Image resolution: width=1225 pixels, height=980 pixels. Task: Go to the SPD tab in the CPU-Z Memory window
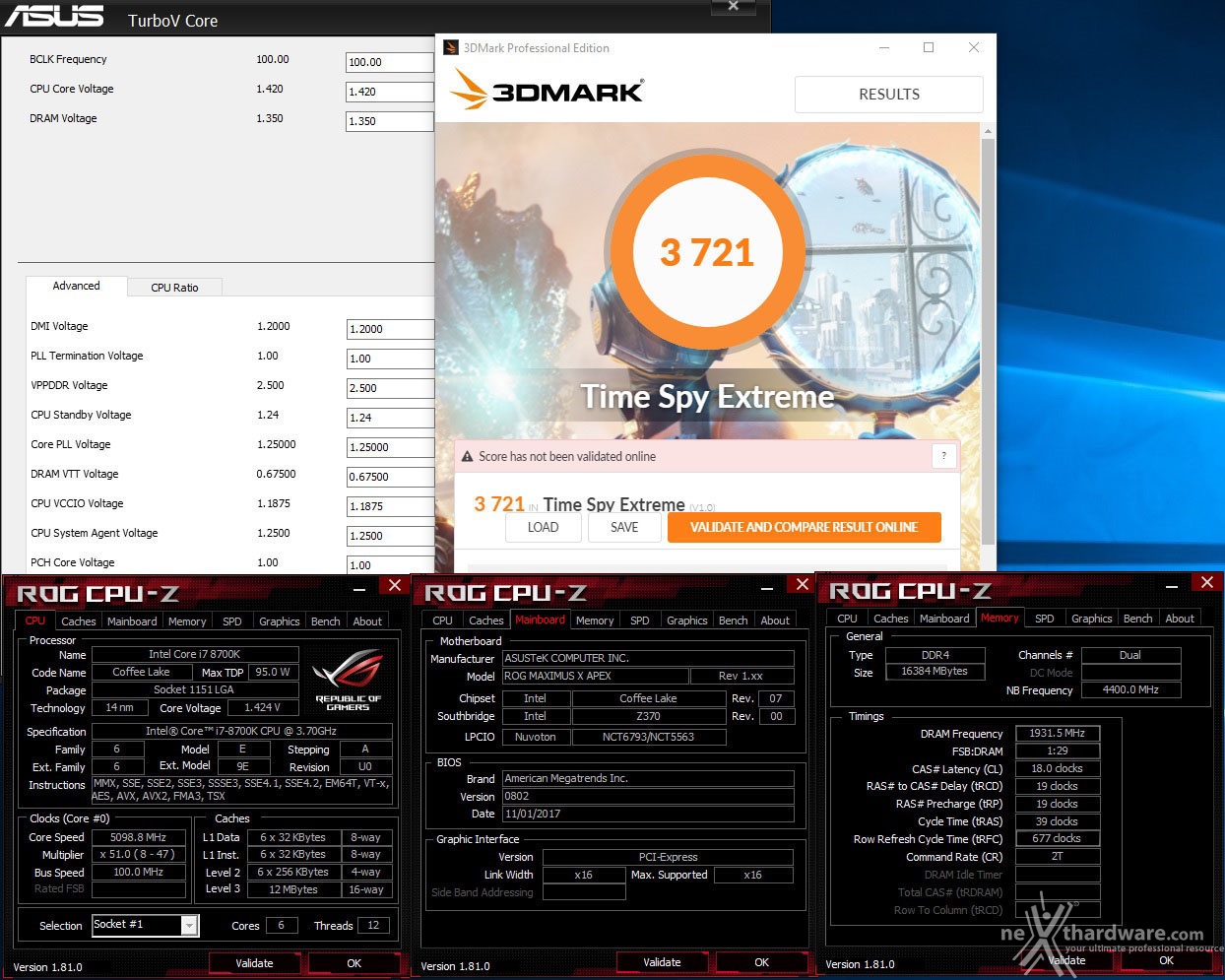1045,619
